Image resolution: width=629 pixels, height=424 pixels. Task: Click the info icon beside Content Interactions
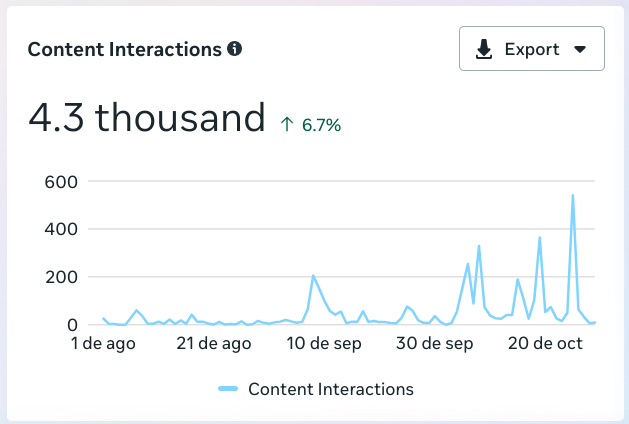[x=235, y=48]
